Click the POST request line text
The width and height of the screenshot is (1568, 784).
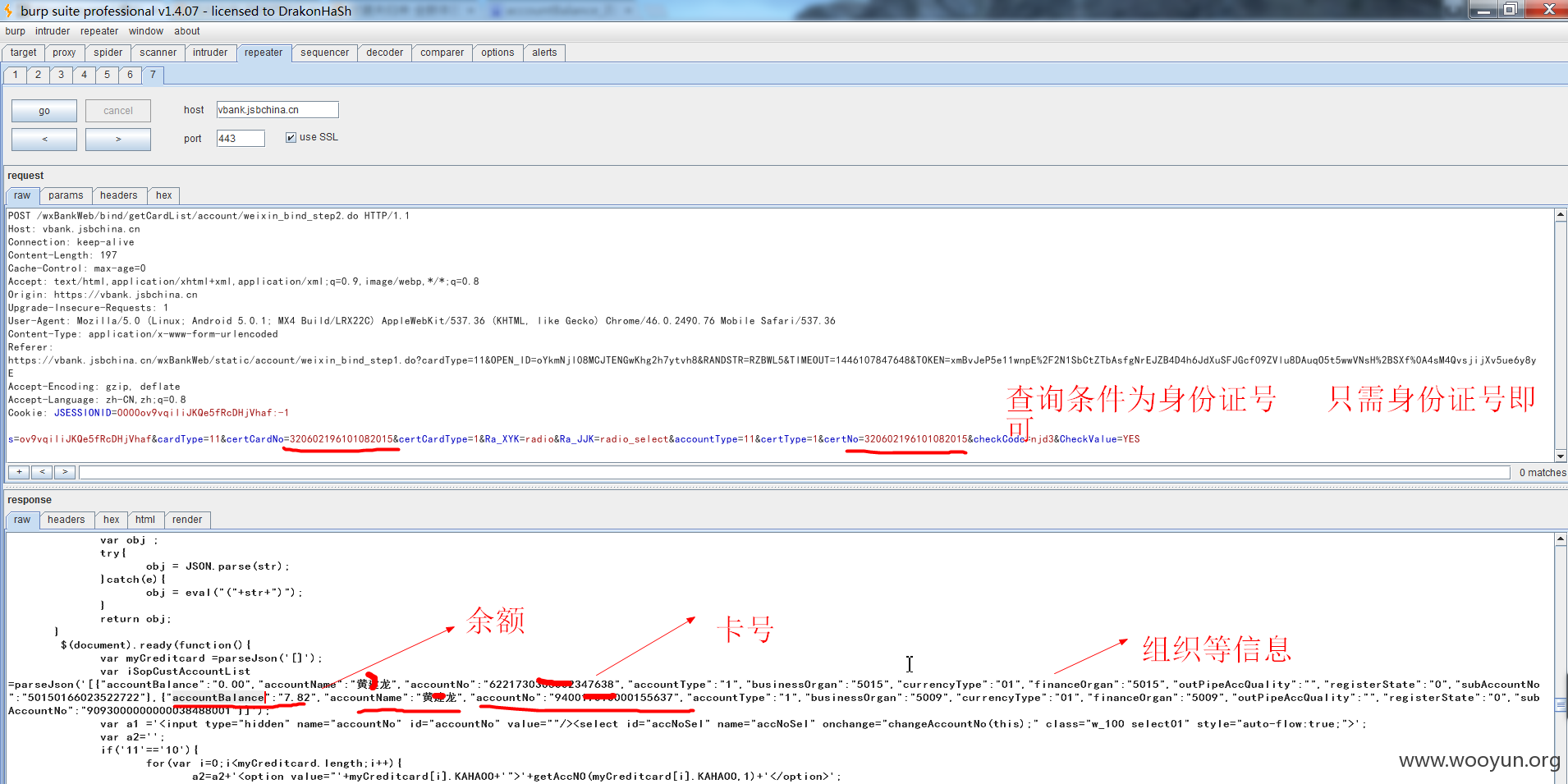click(x=209, y=216)
